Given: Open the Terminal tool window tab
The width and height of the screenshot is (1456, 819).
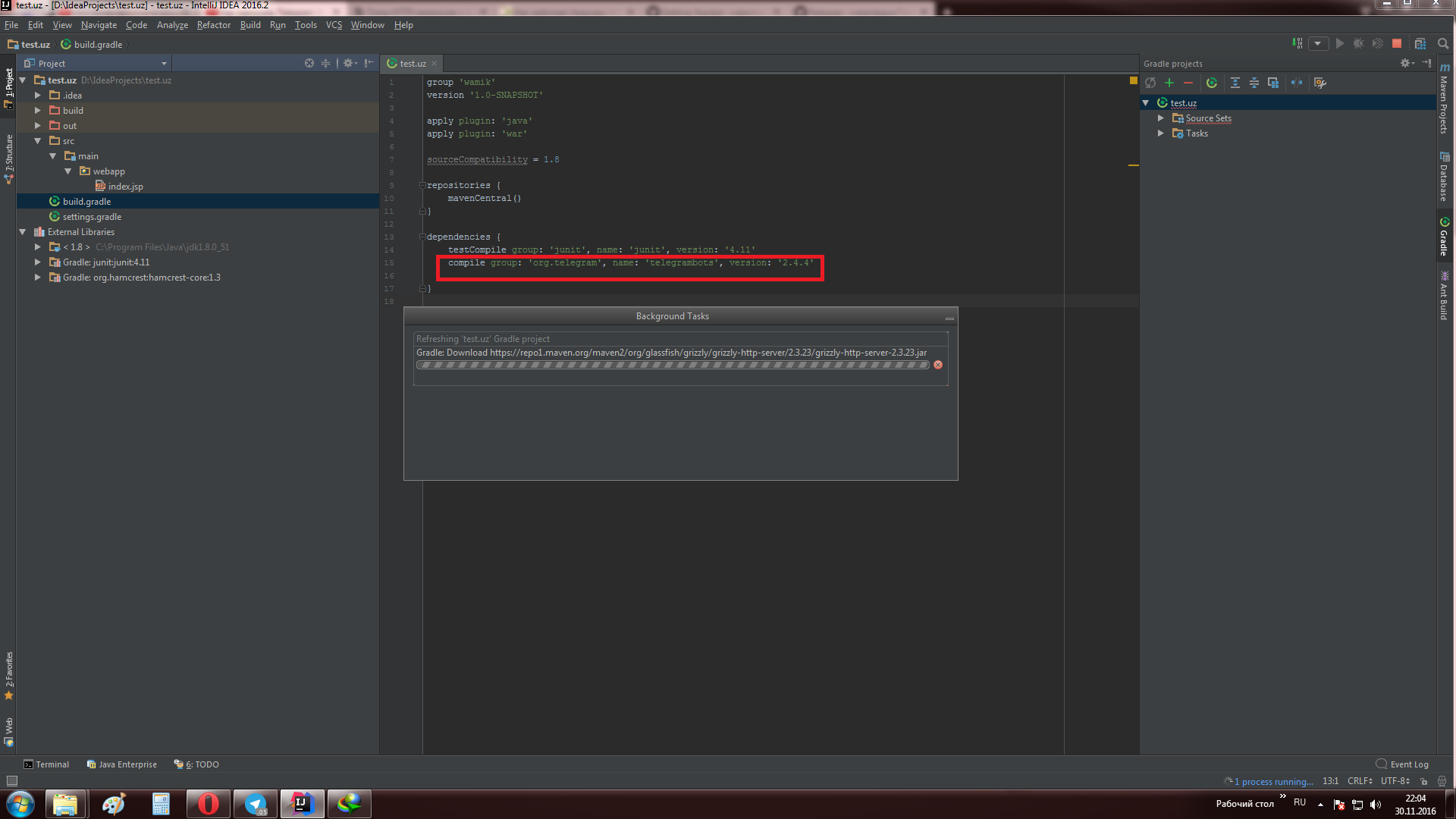Looking at the screenshot, I should click(x=46, y=764).
